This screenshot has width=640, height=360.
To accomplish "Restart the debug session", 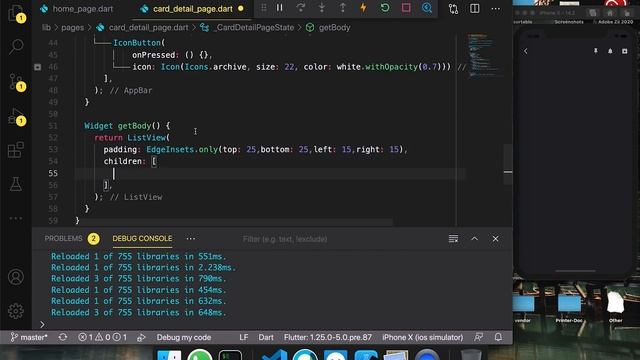I will [384, 8].
